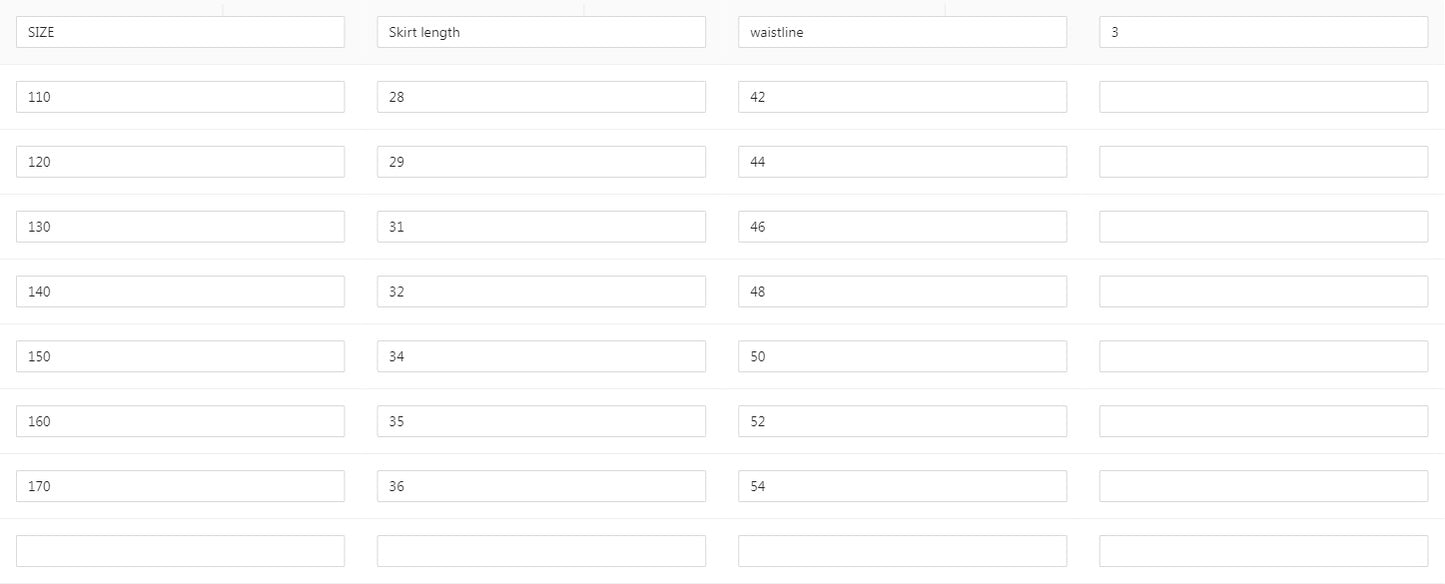This screenshot has height=584, width=1445.
Task: Select the size 140 cell
Action: 180,292
